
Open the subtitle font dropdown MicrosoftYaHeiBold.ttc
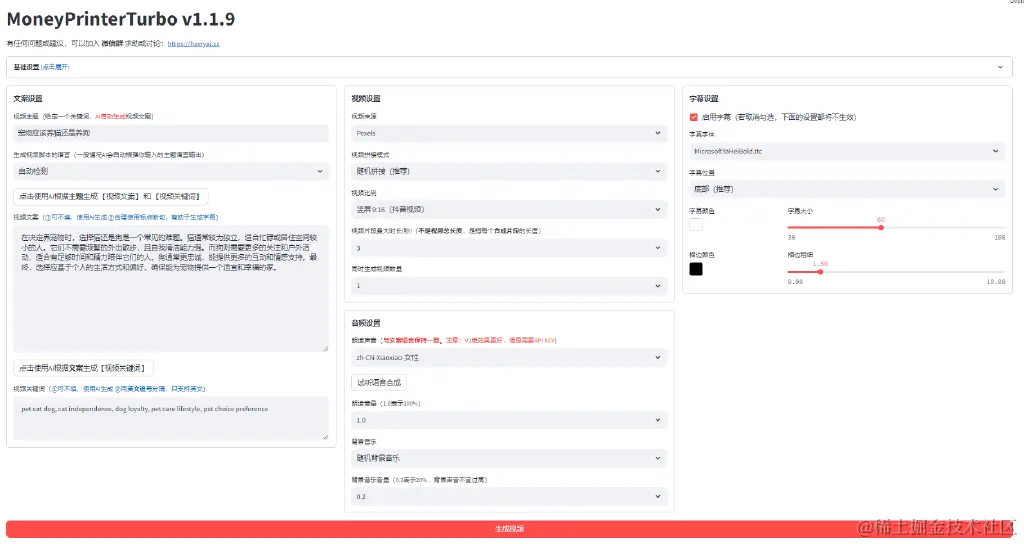click(x=846, y=151)
